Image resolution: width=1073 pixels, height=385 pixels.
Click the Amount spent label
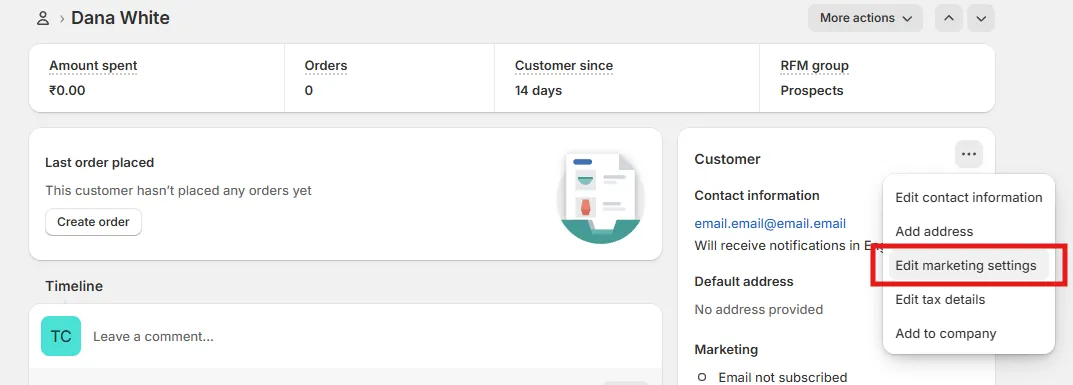(x=93, y=66)
